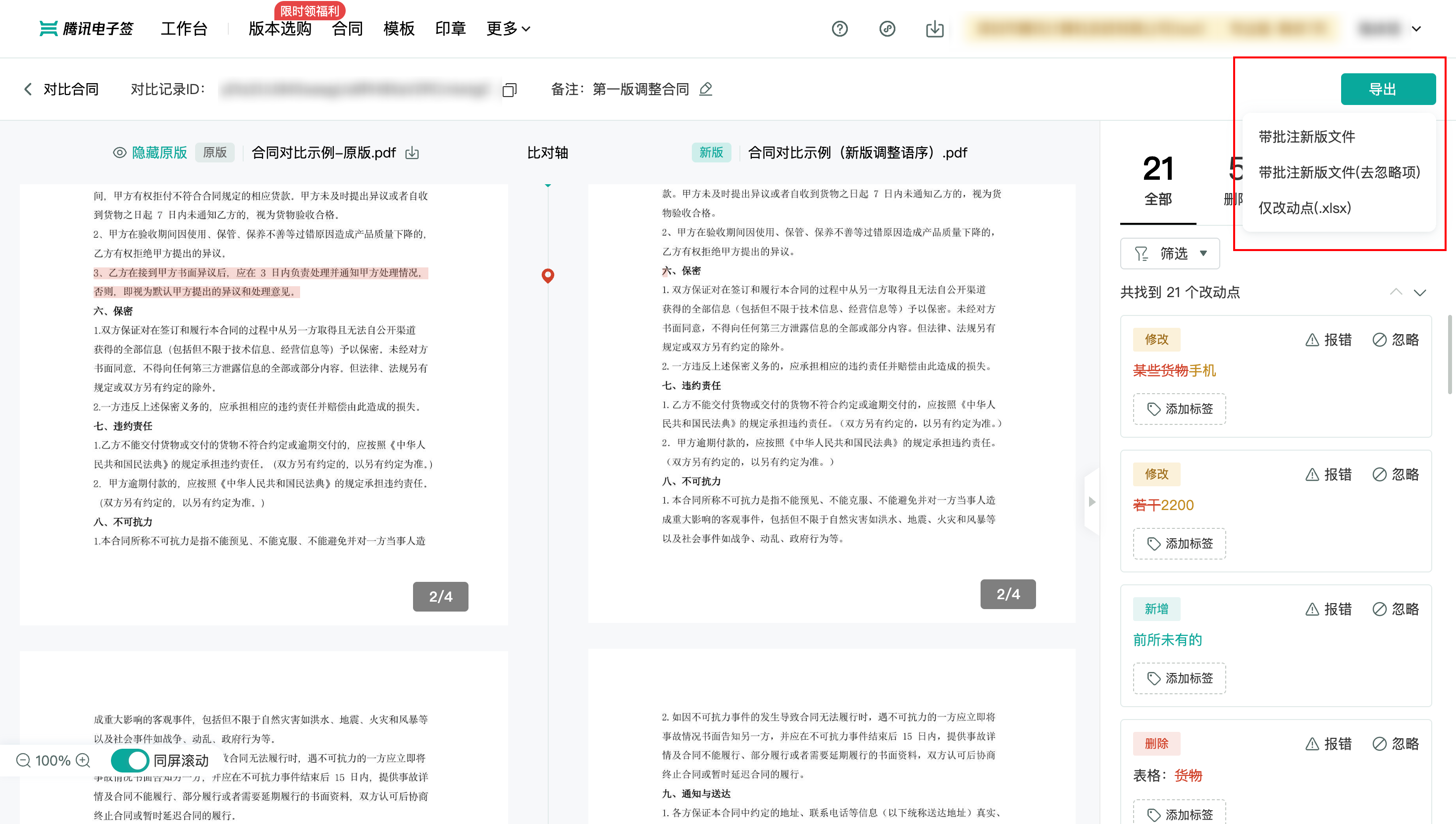Image resolution: width=1456 pixels, height=824 pixels.
Task: Click the help question mark icon
Action: [839, 29]
